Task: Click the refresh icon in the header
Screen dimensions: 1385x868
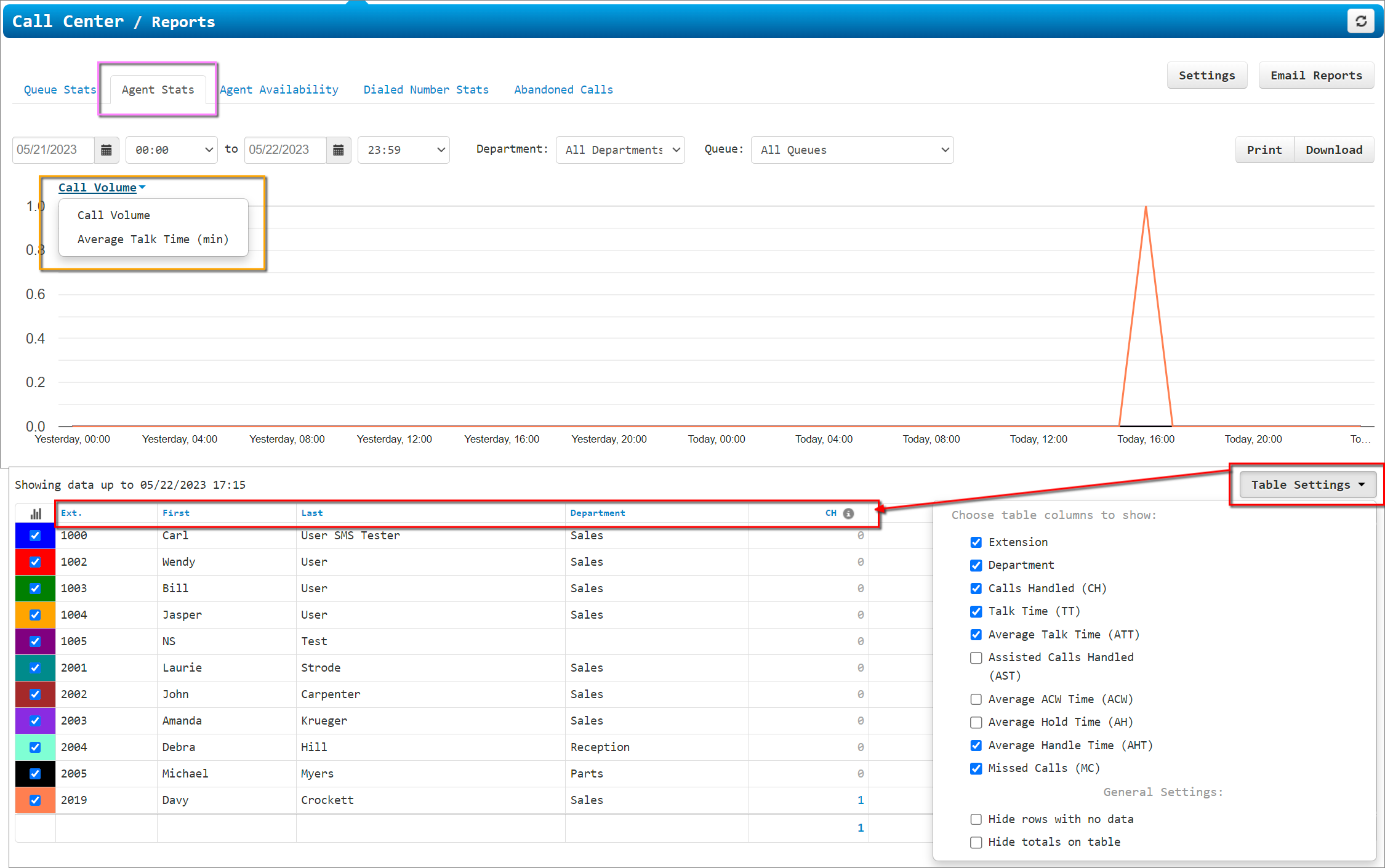Action: point(1360,21)
